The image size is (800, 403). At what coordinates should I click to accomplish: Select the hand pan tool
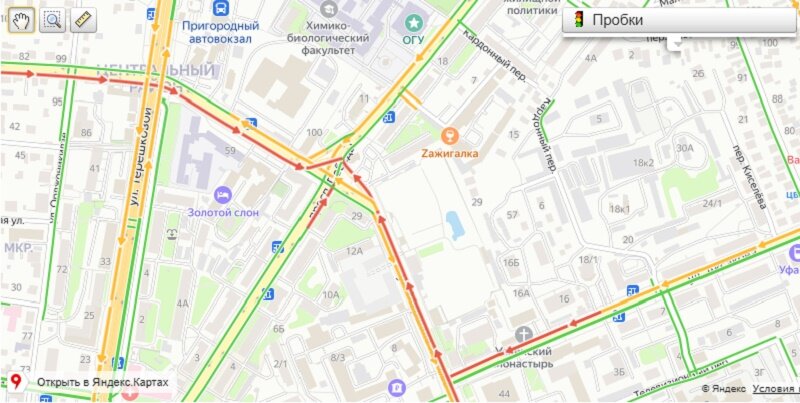point(21,20)
